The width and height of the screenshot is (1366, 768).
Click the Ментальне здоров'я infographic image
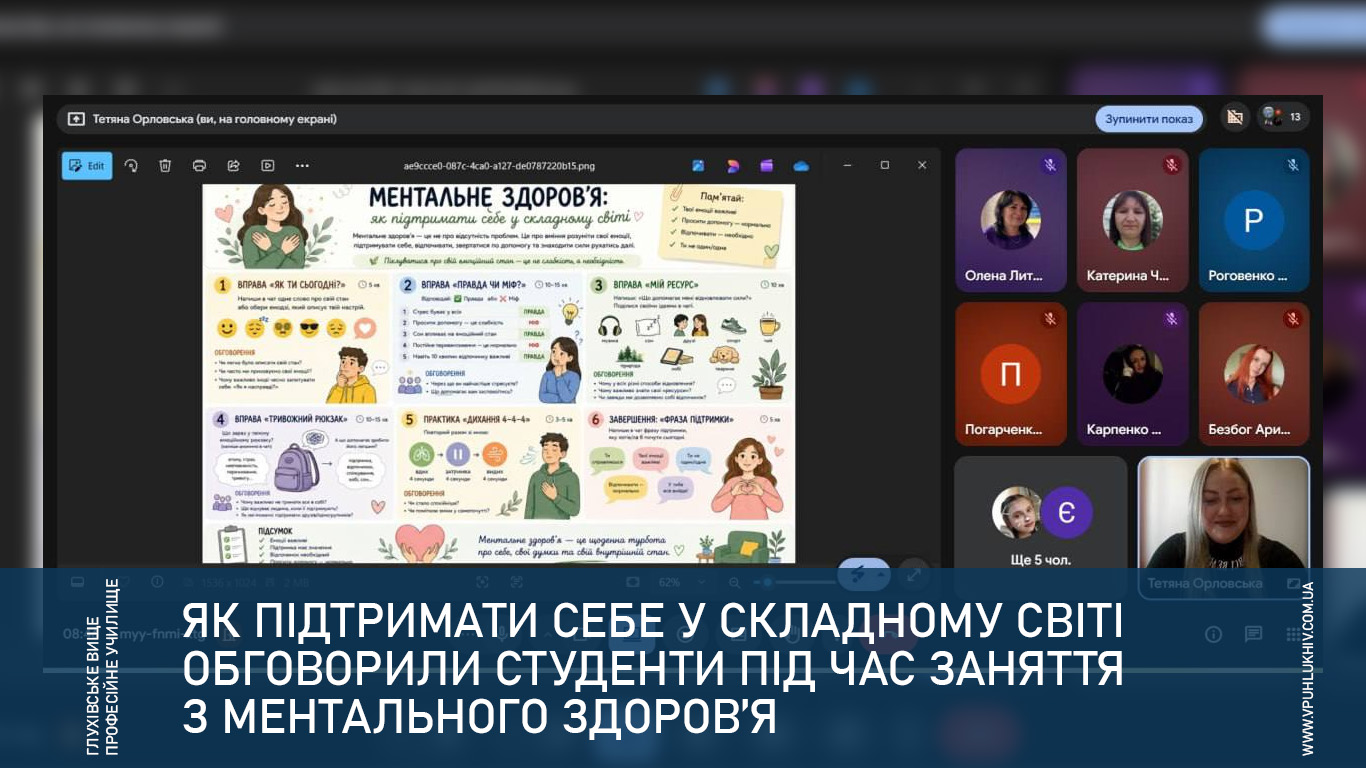point(499,373)
